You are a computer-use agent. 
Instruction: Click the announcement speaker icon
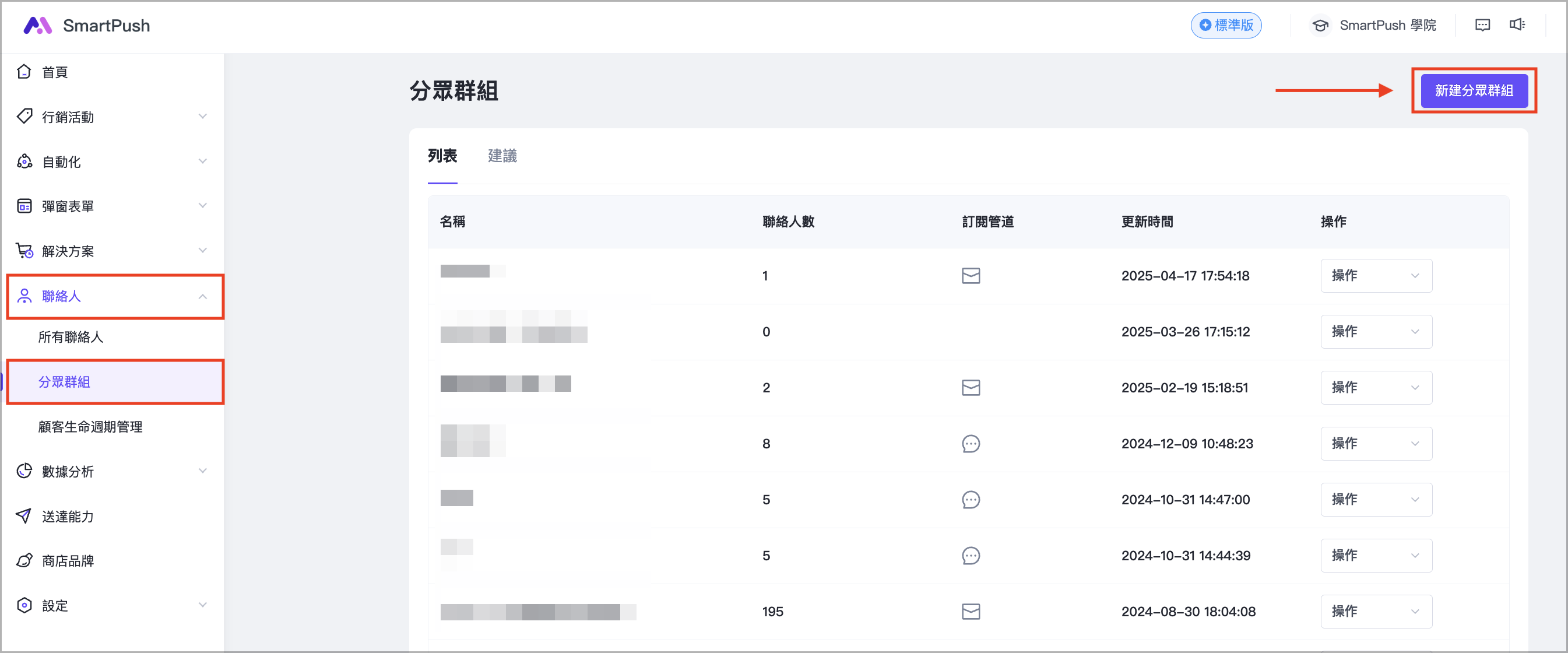pos(1517,25)
